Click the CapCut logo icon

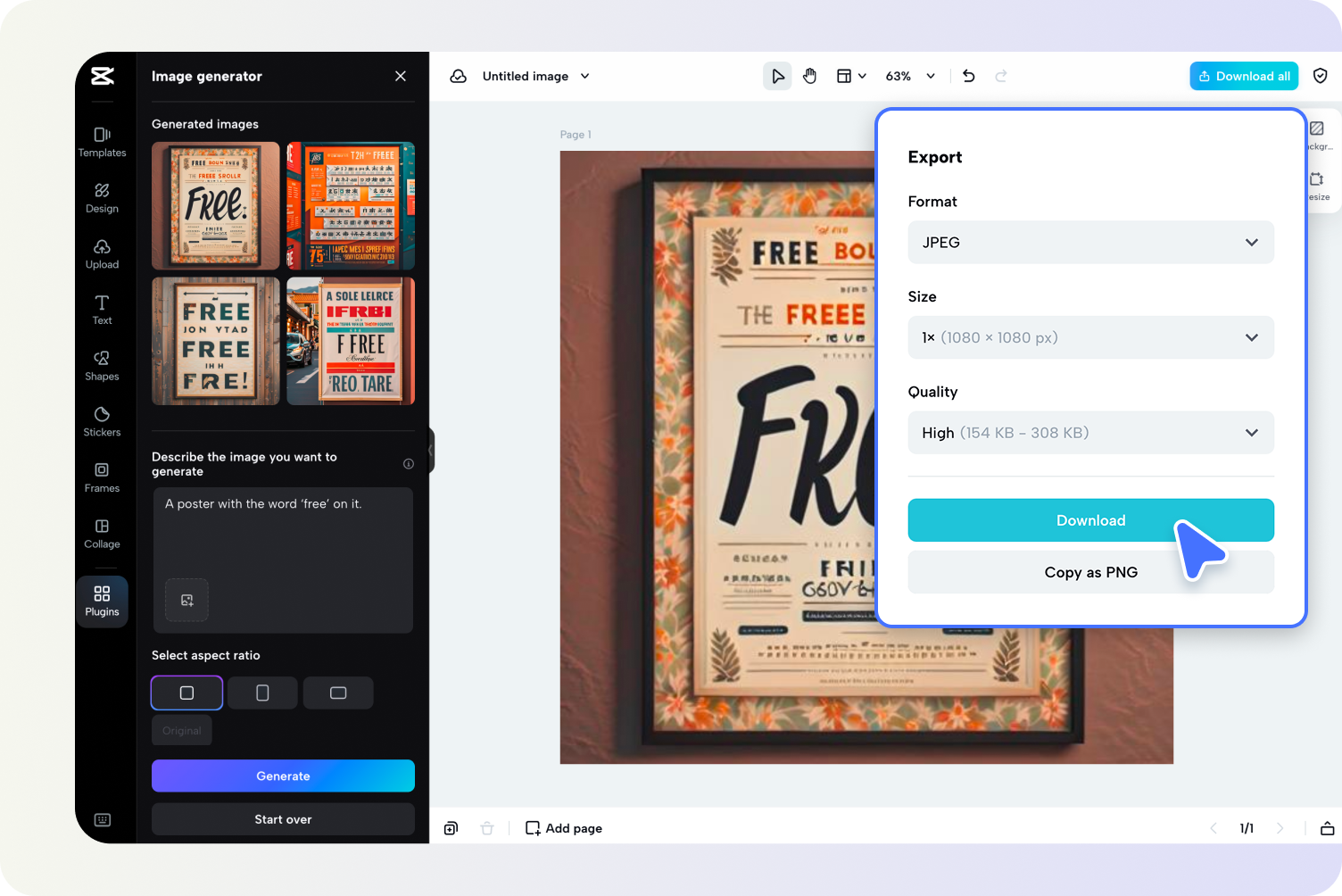(103, 76)
